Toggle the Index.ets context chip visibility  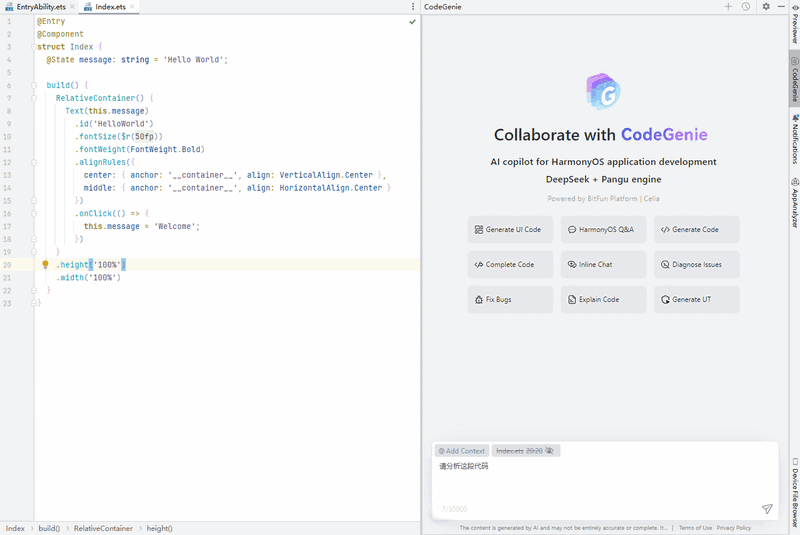coord(549,451)
